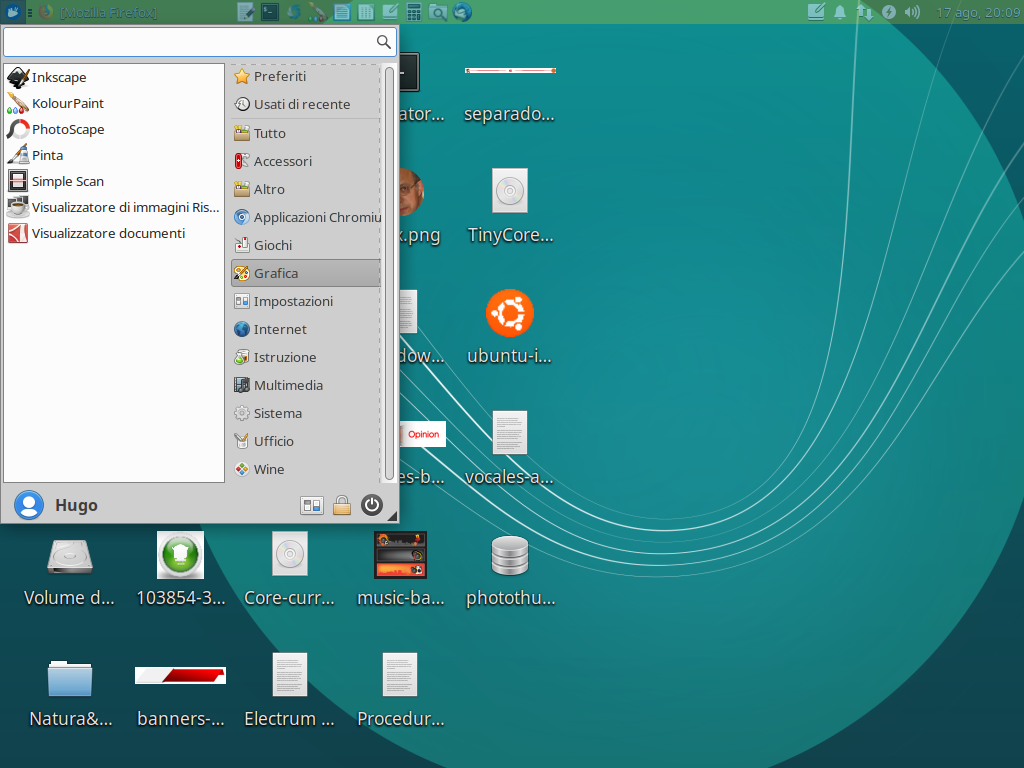Open Visualizzatore di immagini Ristretto
Screen dimensions: 1024x768
114,208
